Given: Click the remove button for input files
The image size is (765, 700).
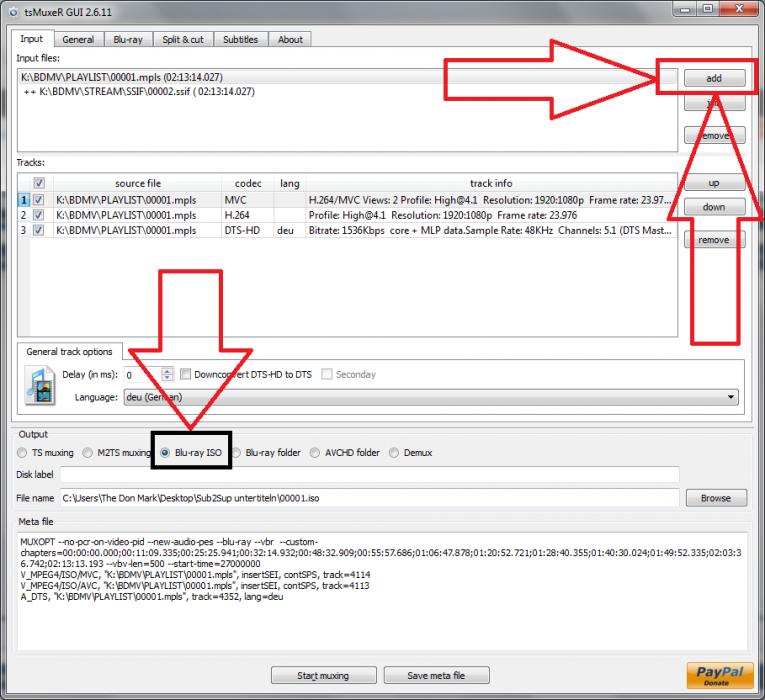Looking at the screenshot, I should tap(714, 135).
